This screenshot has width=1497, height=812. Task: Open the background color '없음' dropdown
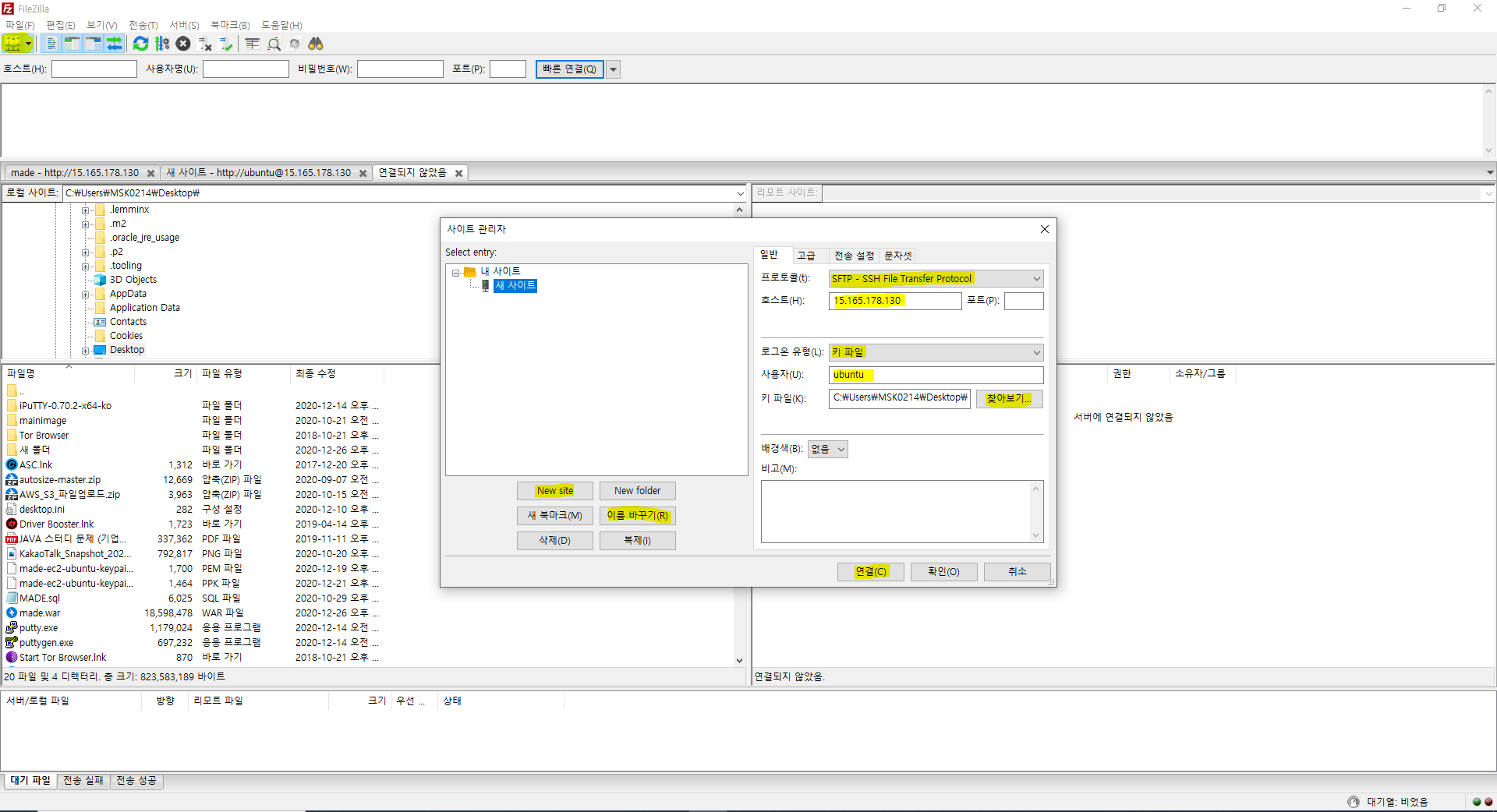point(828,449)
